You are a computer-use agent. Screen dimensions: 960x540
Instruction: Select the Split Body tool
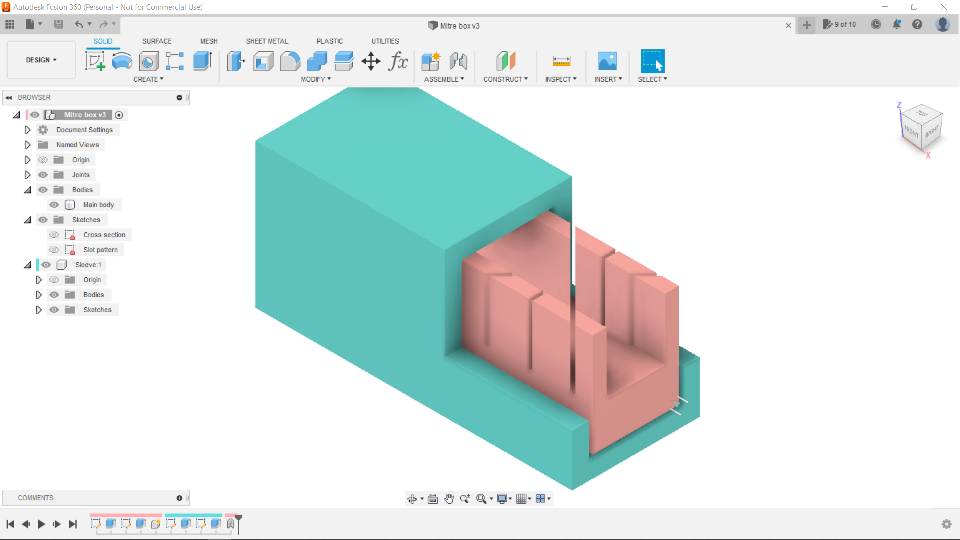click(343, 61)
